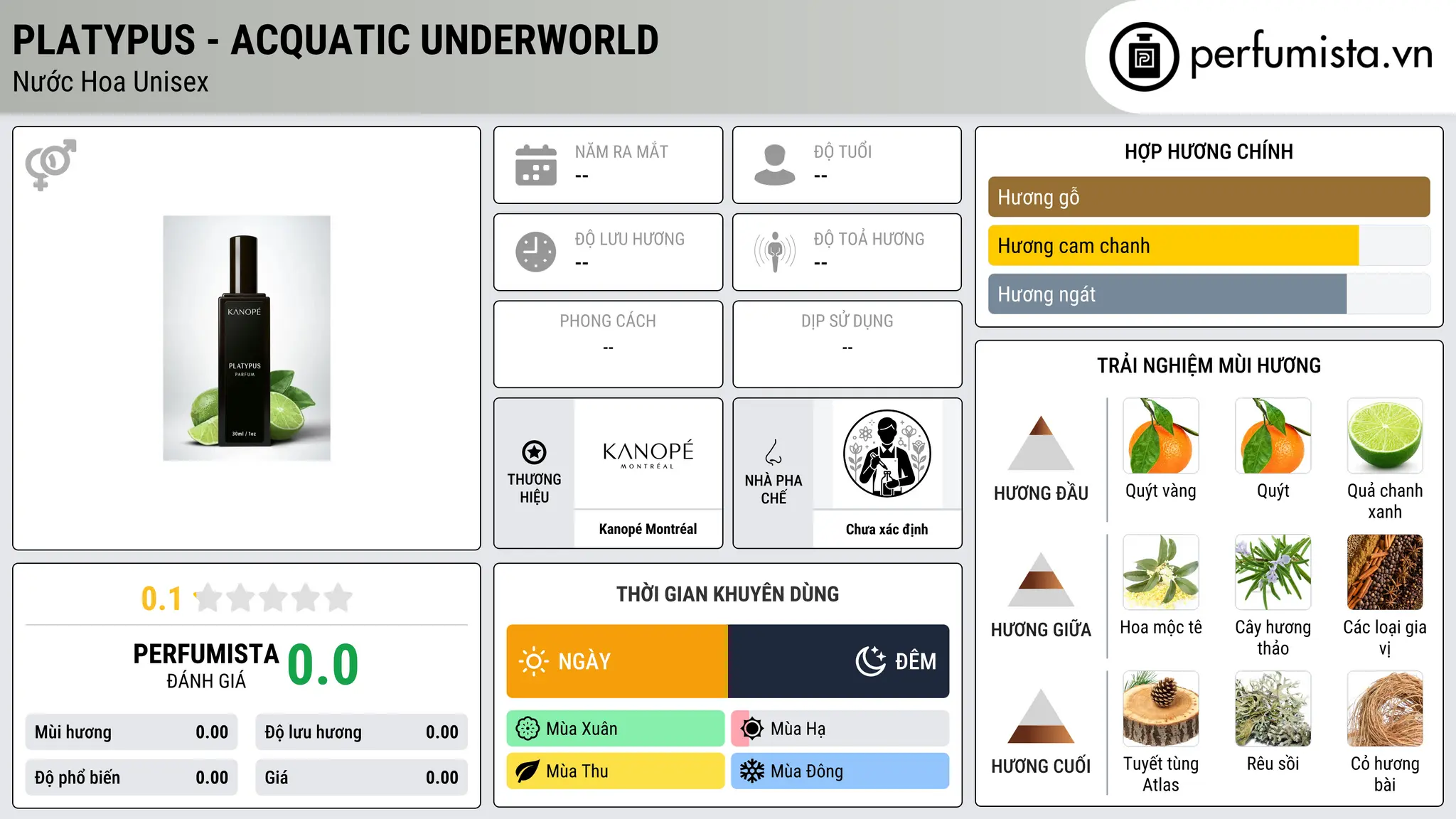
Task: Click the Perfumista đánh giá label
Action: (206, 666)
